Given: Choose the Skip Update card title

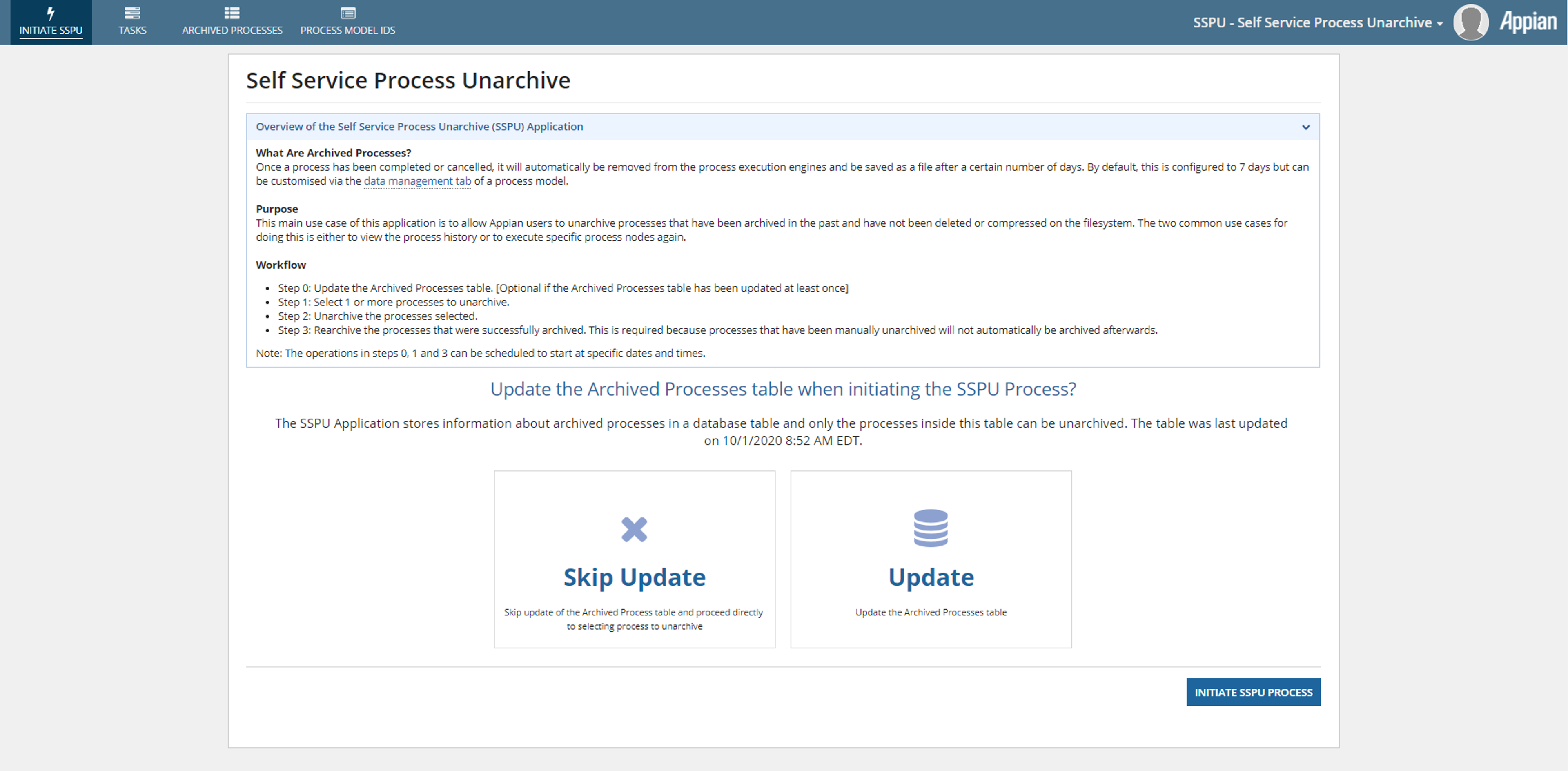Looking at the screenshot, I should pos(634,577).
